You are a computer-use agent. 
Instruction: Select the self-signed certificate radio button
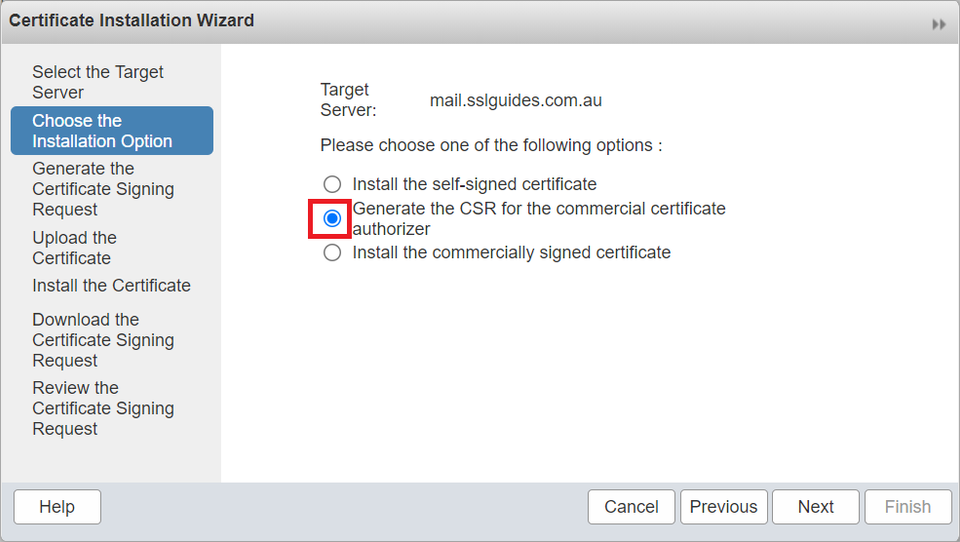pos(332,185)
